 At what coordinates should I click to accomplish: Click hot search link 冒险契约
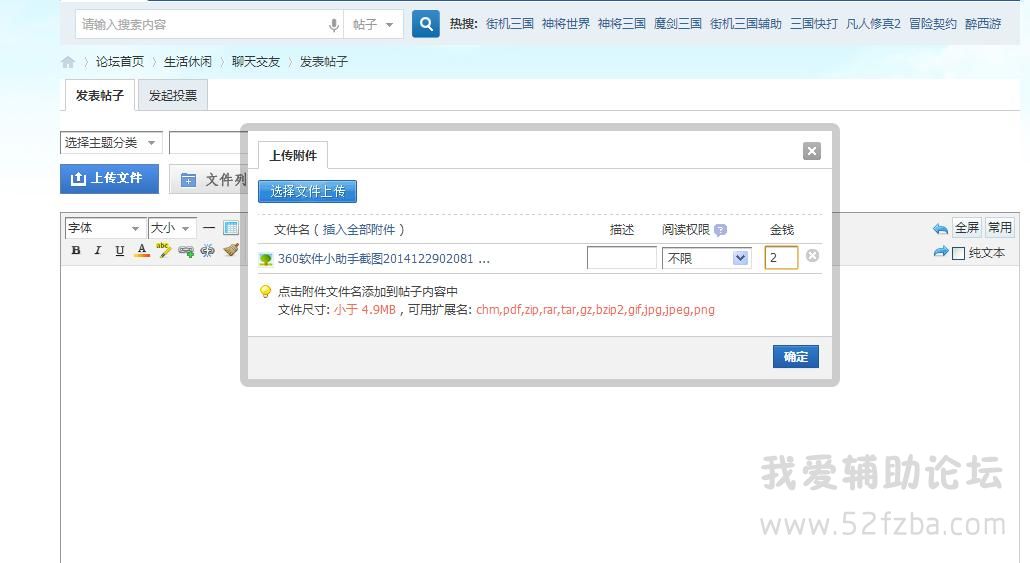[x=933, y=24]
